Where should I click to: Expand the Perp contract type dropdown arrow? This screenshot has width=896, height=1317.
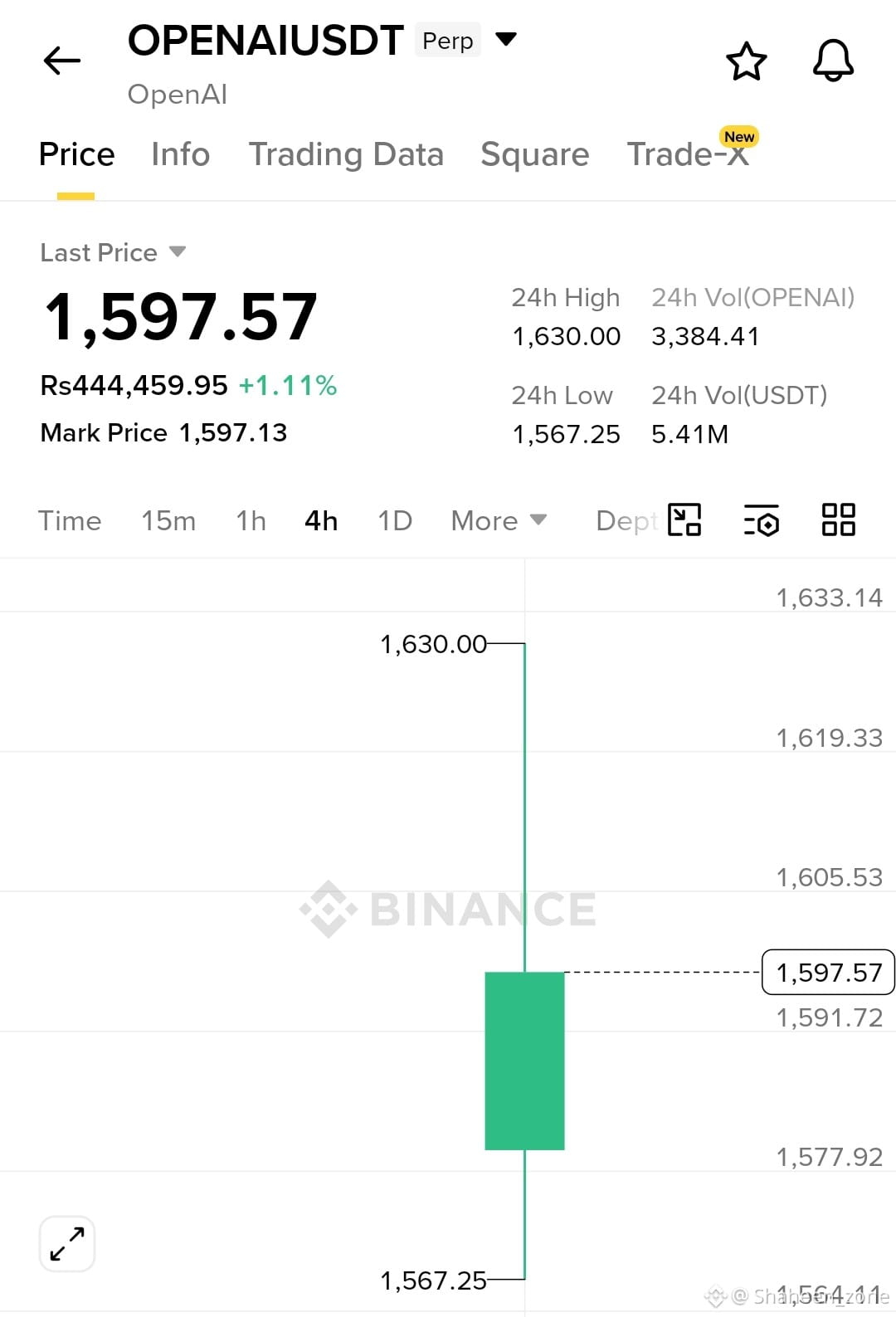(505, 39)
